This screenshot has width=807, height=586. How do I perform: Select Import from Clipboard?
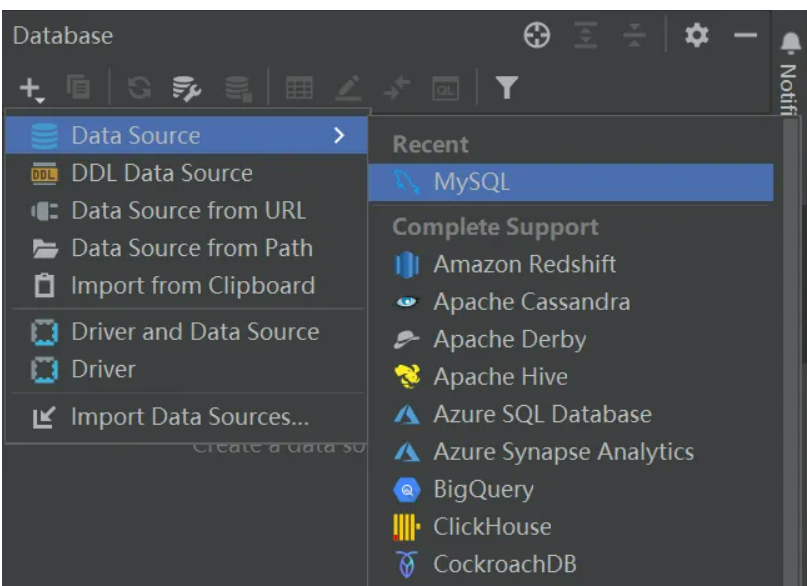click(186, 286)
